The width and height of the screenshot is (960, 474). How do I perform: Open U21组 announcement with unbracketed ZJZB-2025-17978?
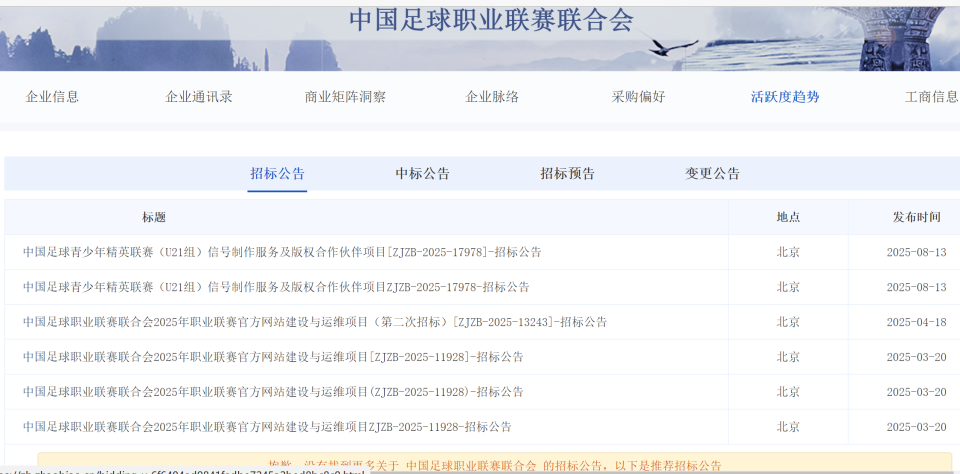(276, 287)
